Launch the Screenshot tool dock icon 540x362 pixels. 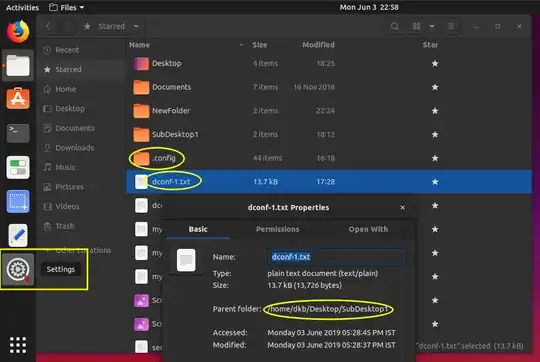click(x=18, y=201)
